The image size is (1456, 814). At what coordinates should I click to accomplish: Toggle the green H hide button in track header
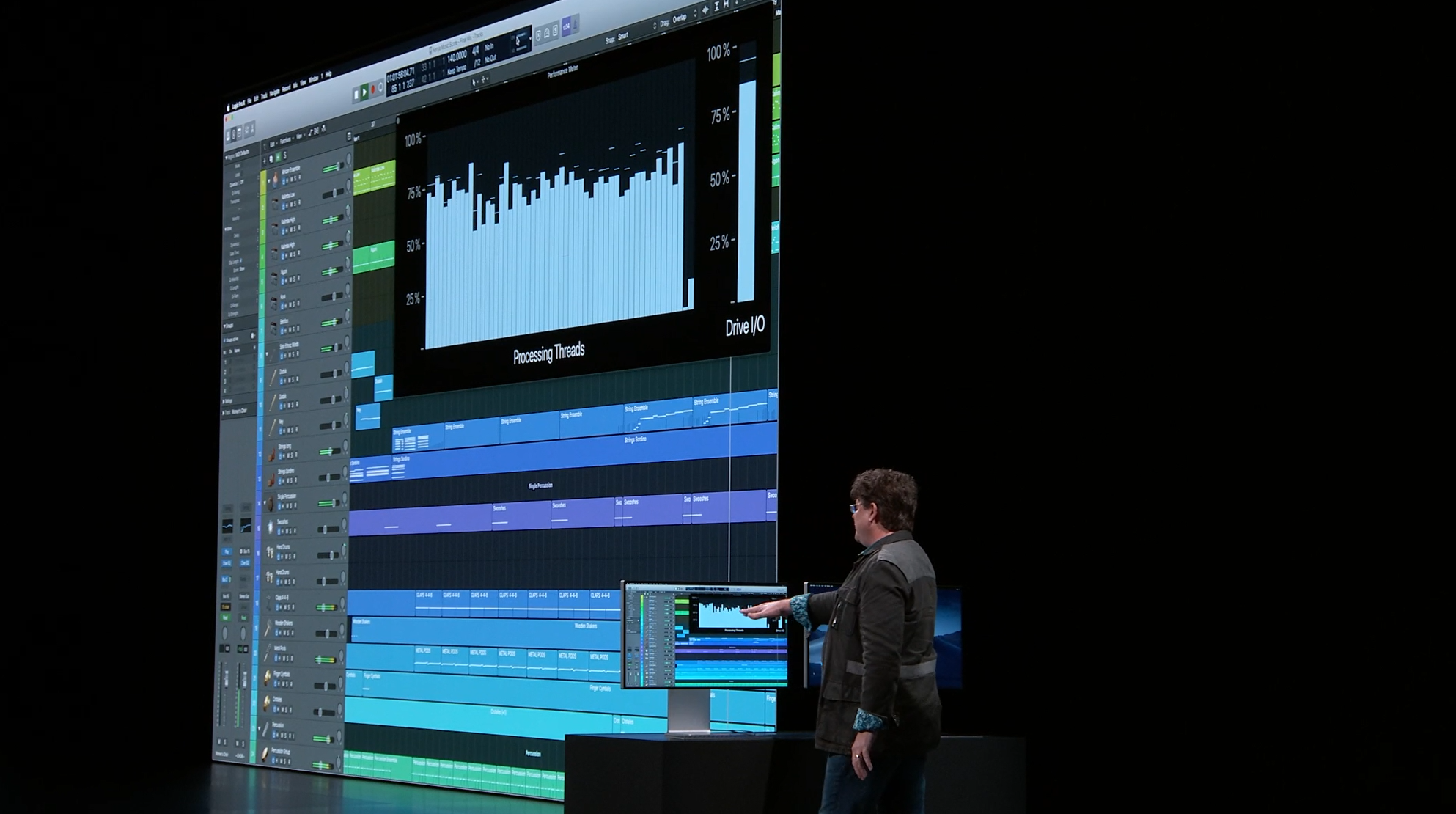[x=278, y=156]
